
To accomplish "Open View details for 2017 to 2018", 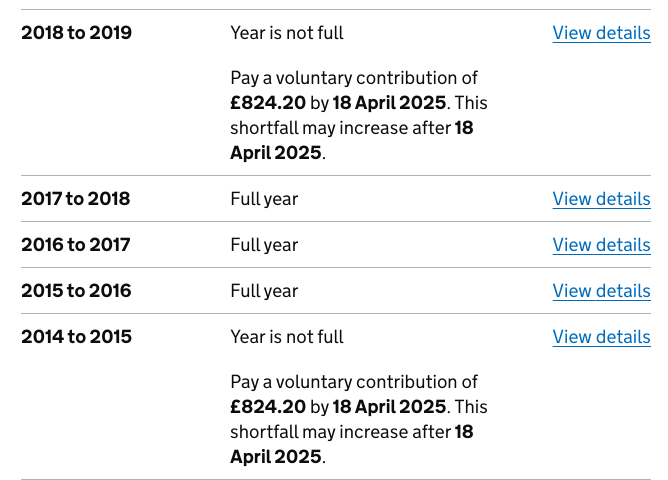I will tap(602, 199).
